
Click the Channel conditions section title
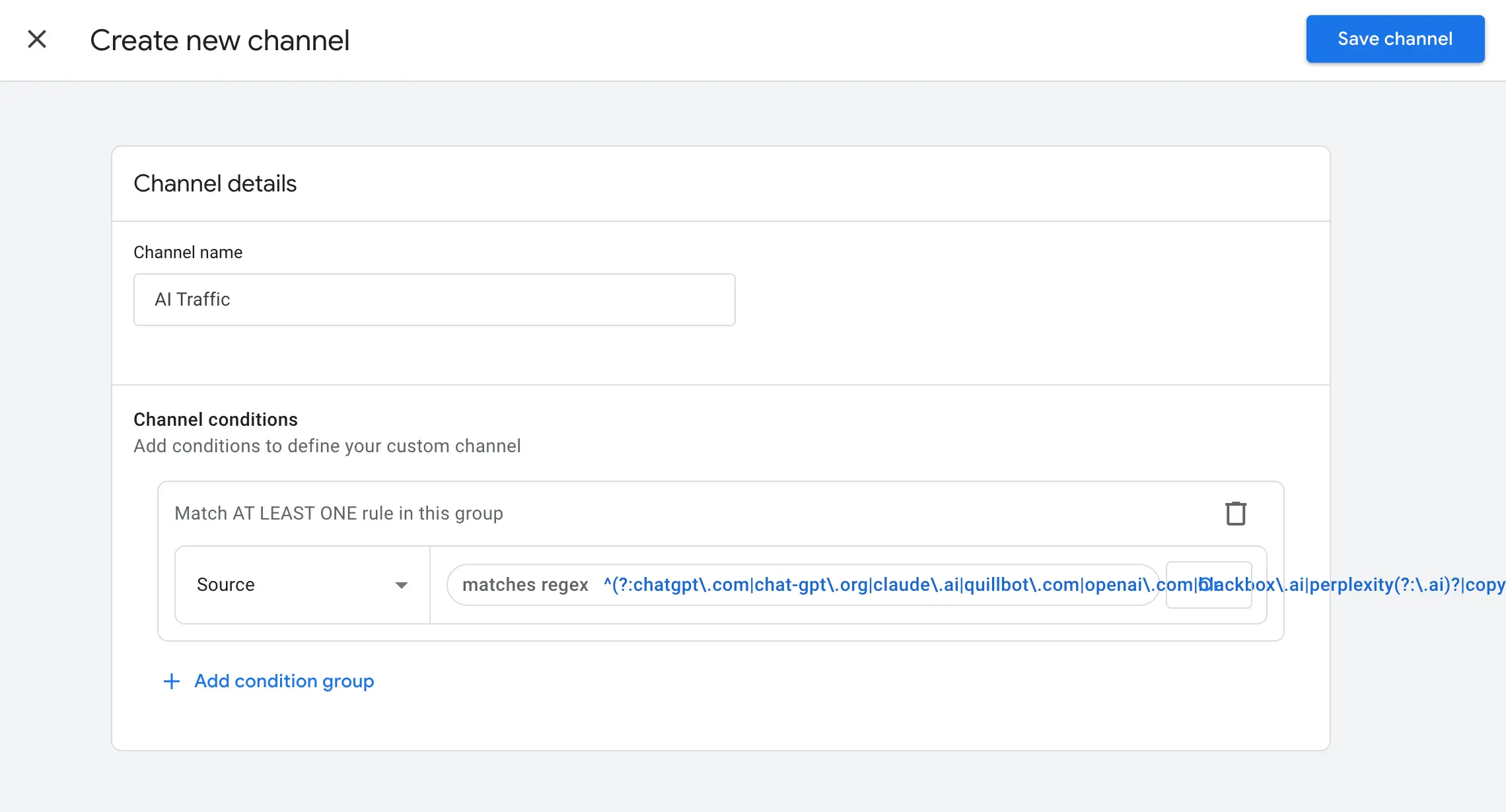coord(215,419)
